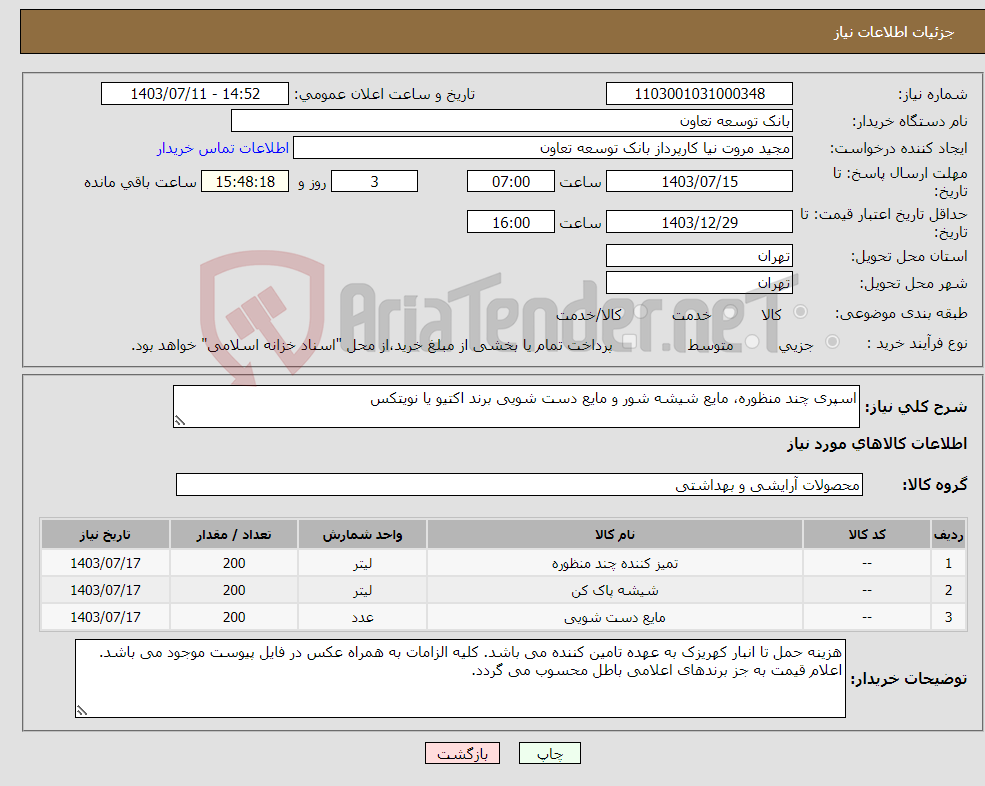
Task: Toggle the Islamic treasury payment checkbox
Action: [x=630, y=342]
